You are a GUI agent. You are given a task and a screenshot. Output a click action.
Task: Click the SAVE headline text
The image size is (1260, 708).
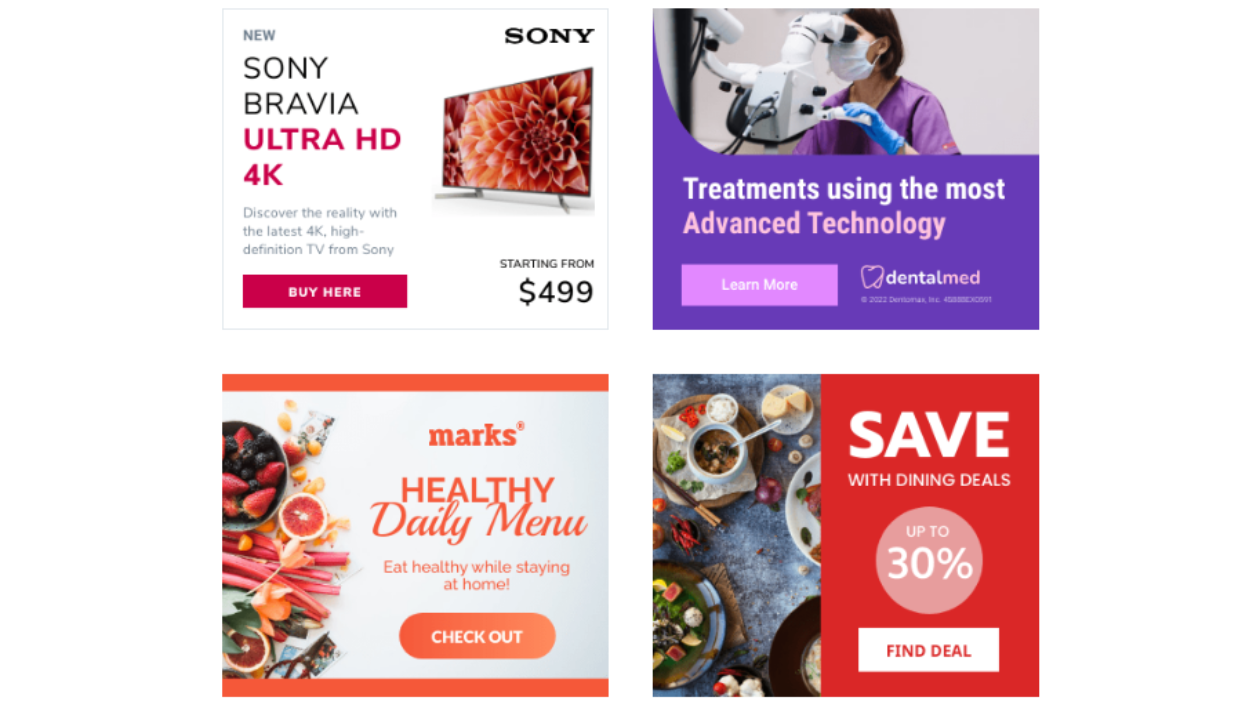pyautogui.click(x=929, y=435)
